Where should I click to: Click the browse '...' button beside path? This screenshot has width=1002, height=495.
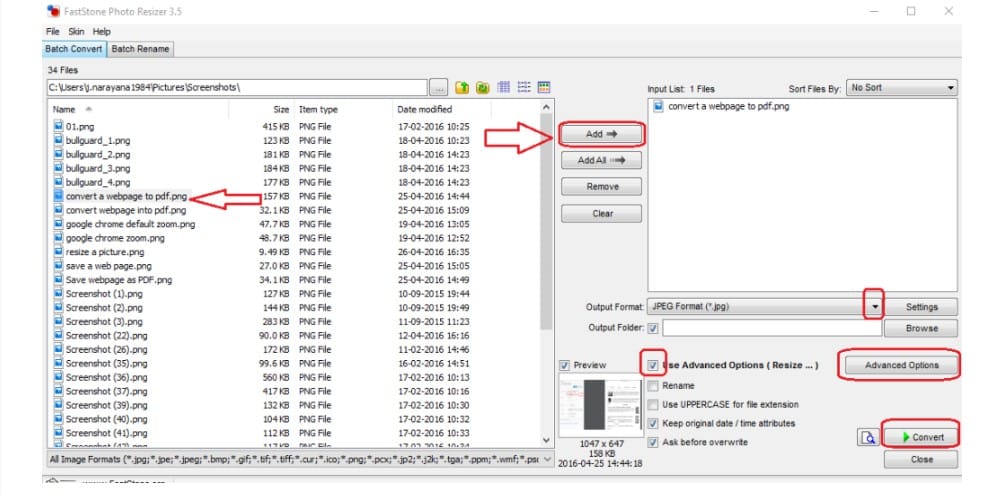[x=438, y=88]
